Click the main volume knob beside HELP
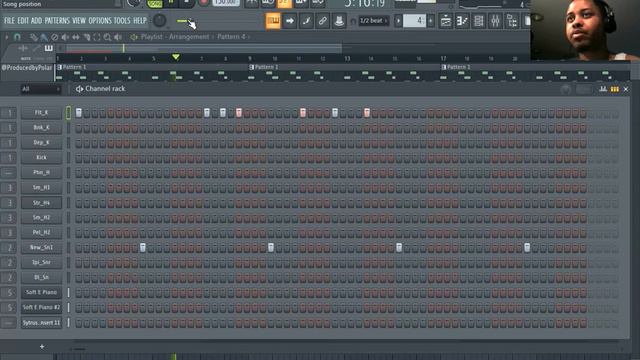The image size is (640, 360). click(x=160, y=20)
